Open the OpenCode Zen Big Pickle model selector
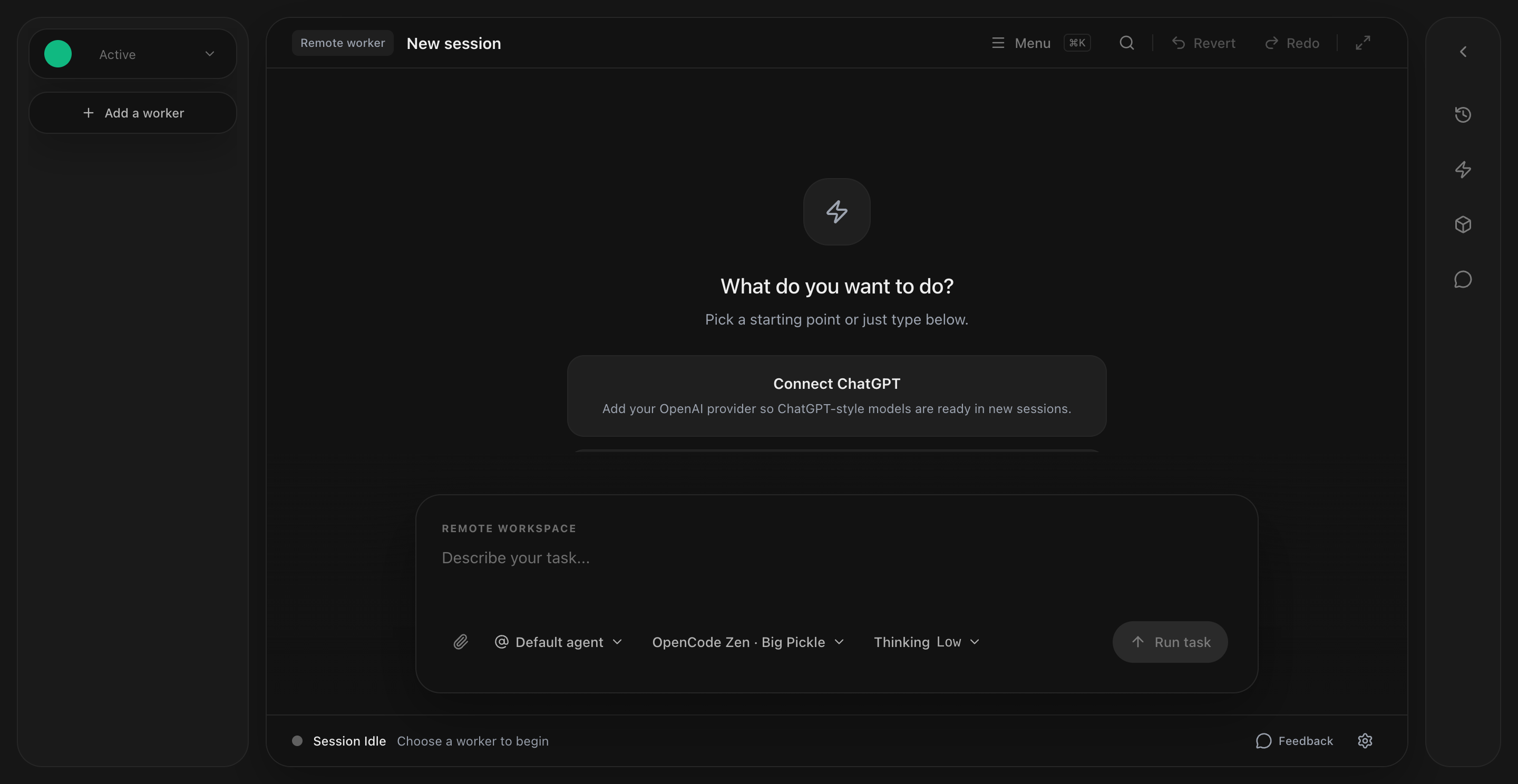 click(748, 641)
